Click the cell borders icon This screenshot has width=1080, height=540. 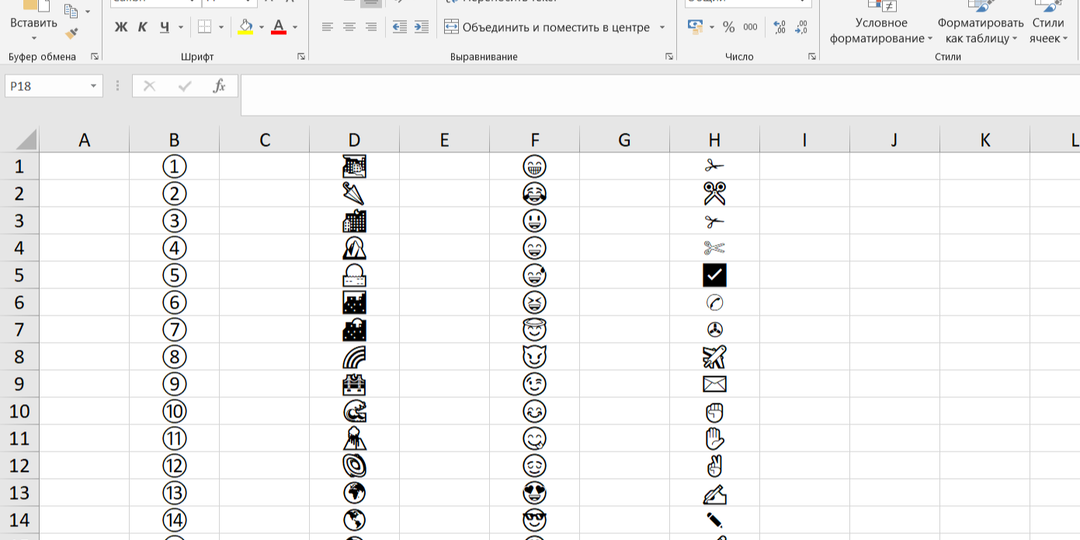pos(205,27)
